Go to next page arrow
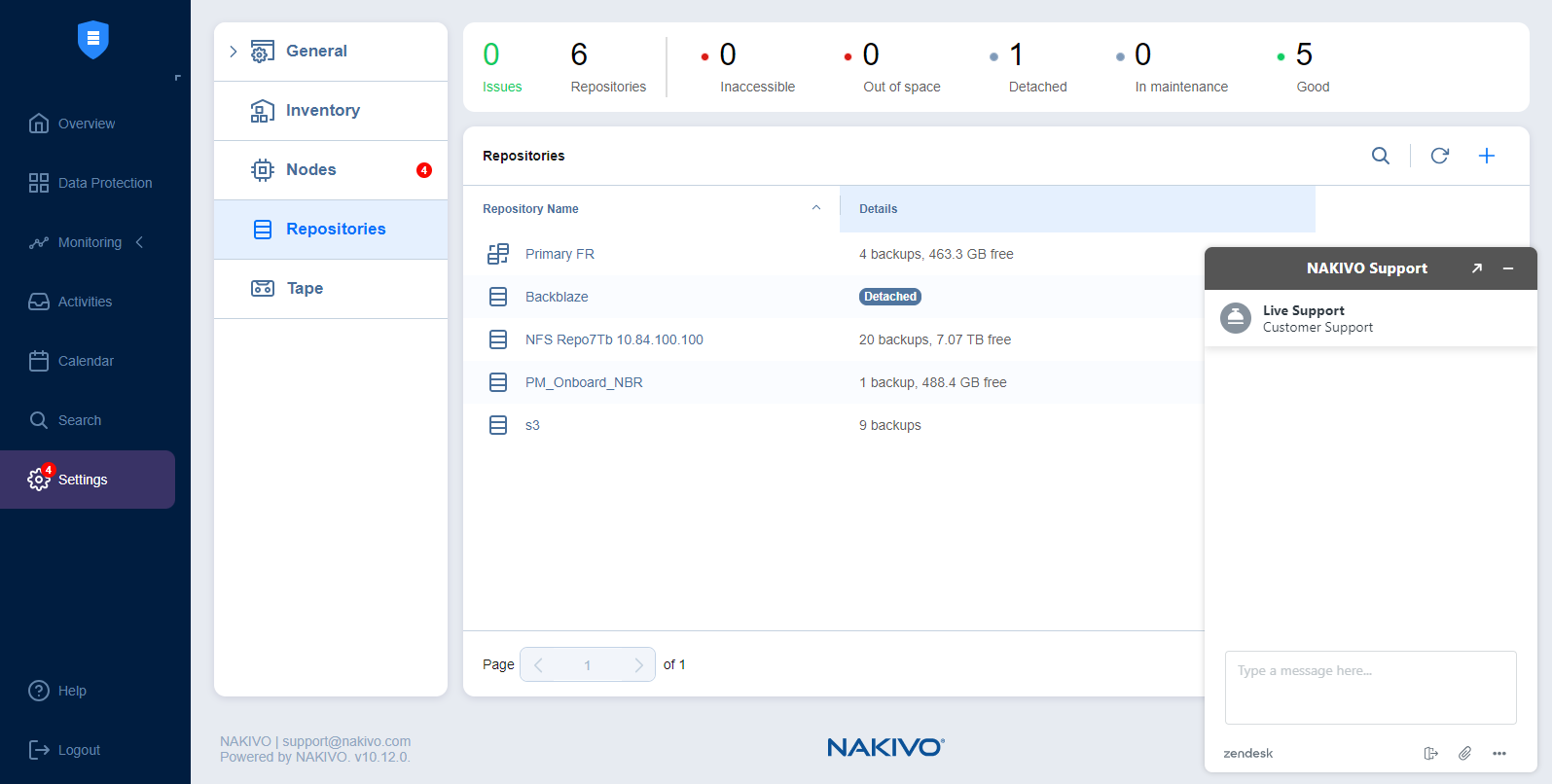 [638, 665]
